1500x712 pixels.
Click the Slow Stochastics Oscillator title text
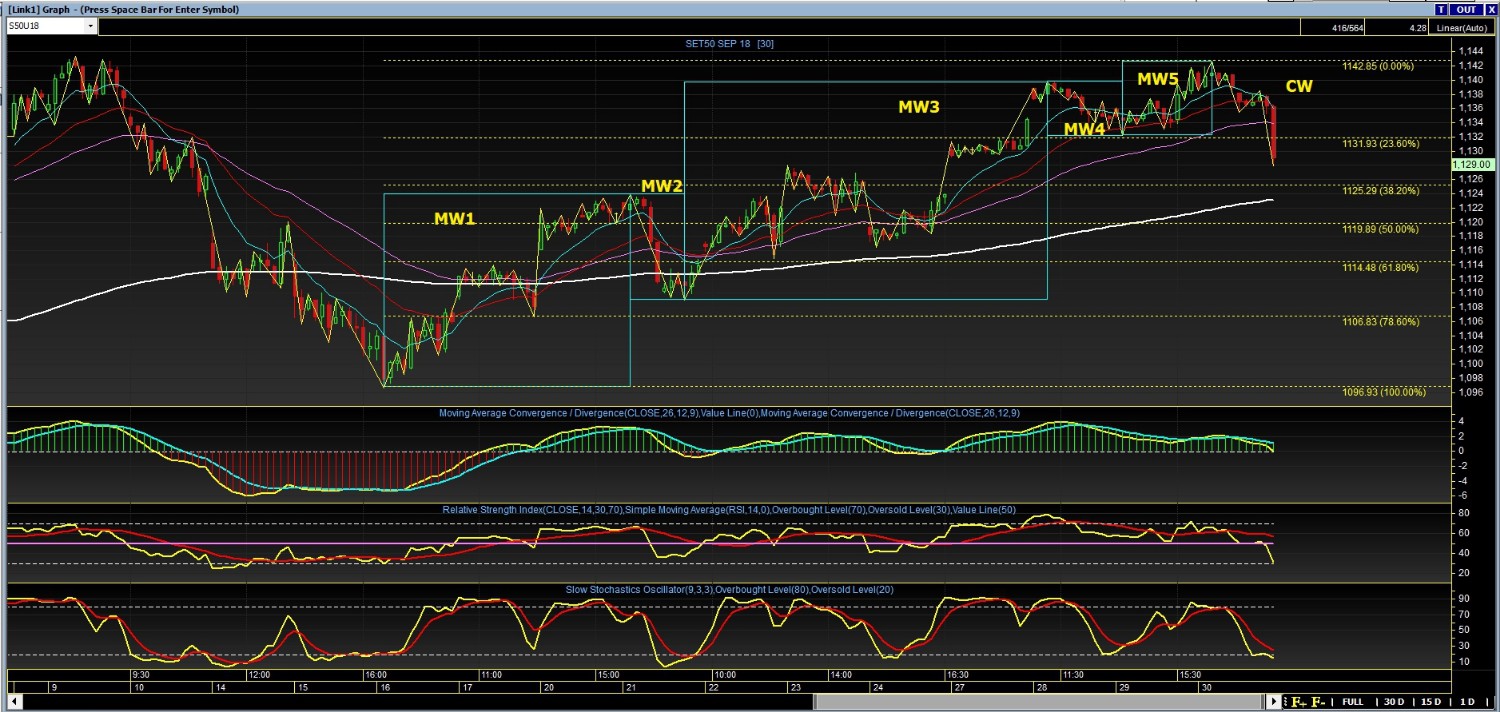coord(729,589)
